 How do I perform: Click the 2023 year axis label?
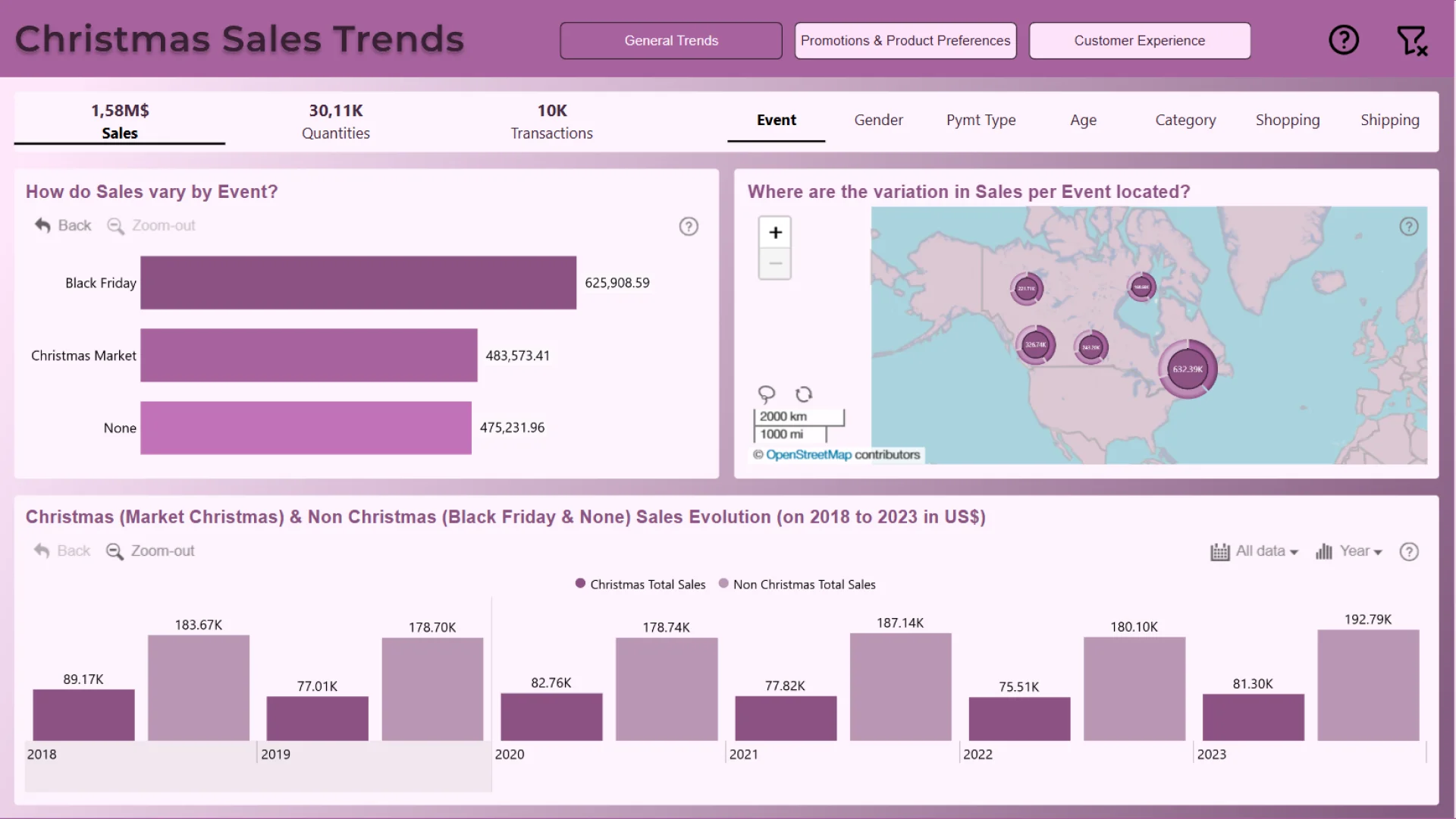tap(1211, 755)
